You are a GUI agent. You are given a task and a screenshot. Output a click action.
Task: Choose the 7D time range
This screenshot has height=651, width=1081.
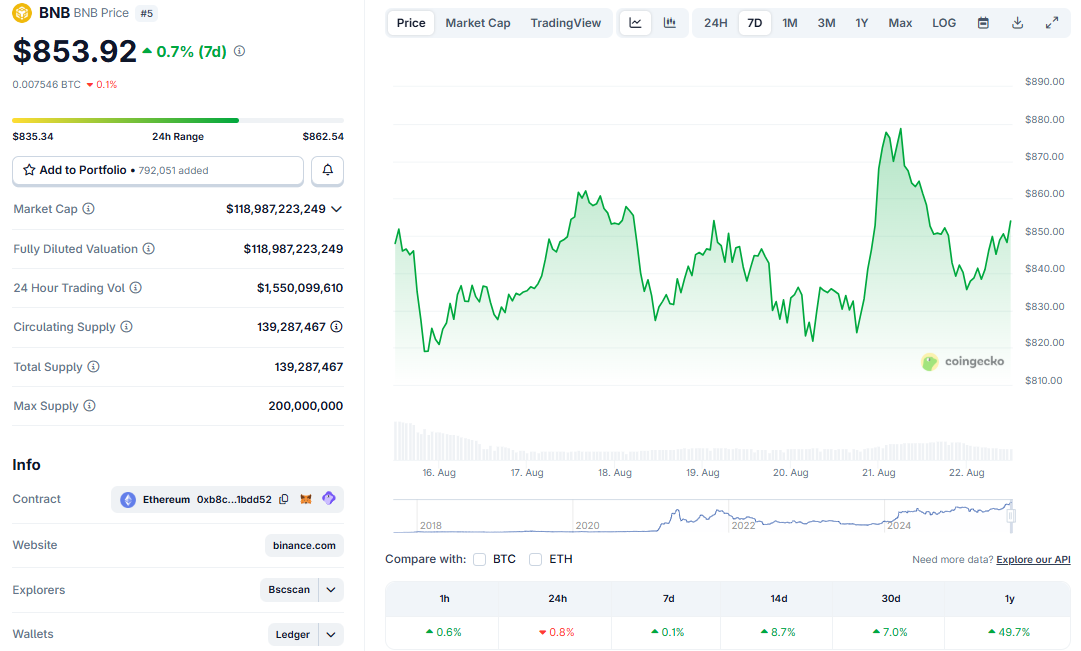755,23
